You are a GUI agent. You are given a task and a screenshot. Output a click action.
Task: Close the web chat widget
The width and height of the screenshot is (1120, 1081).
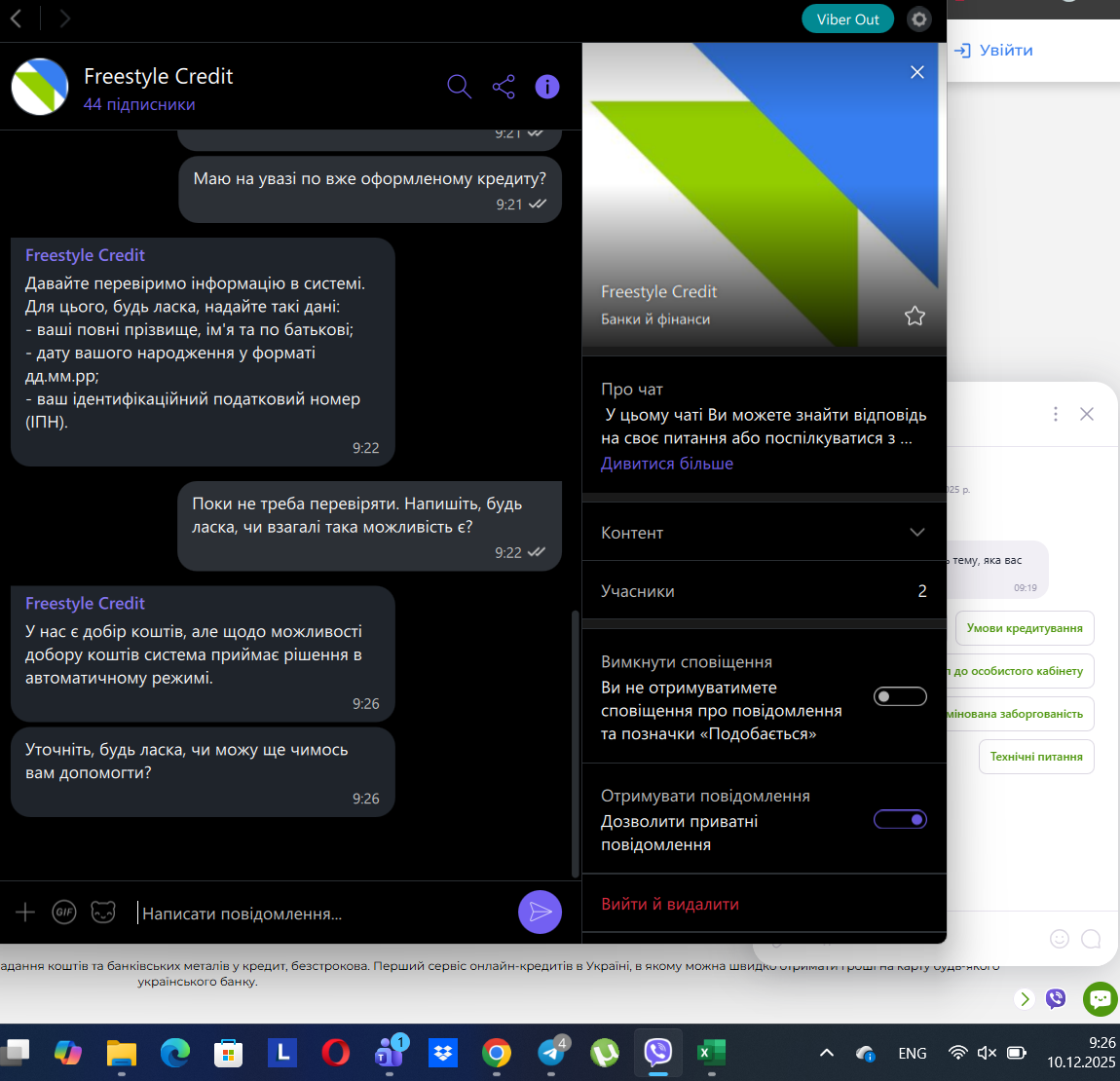tap(1087, 414)
